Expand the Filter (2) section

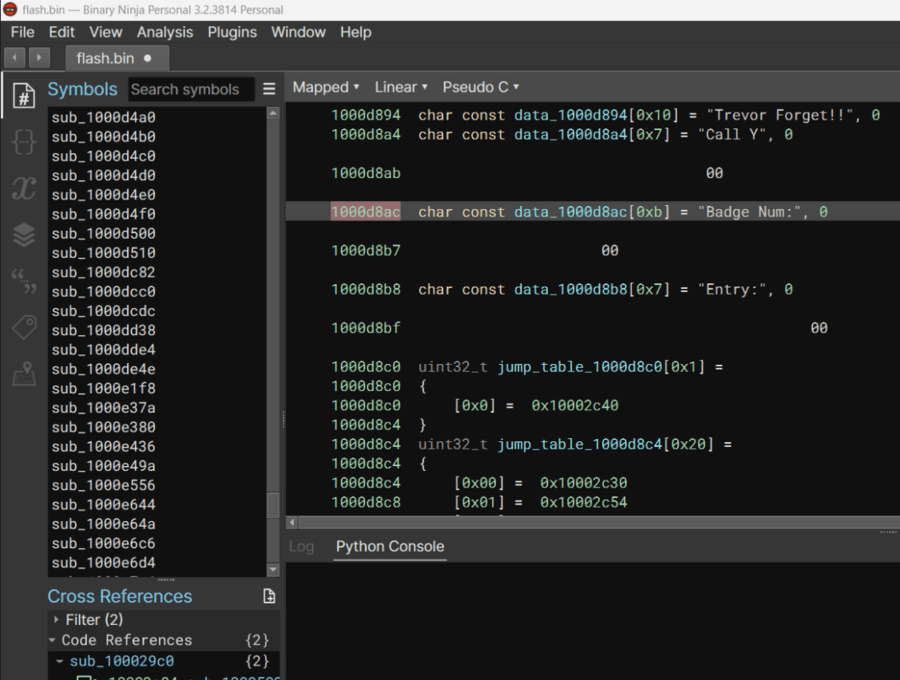57,620
